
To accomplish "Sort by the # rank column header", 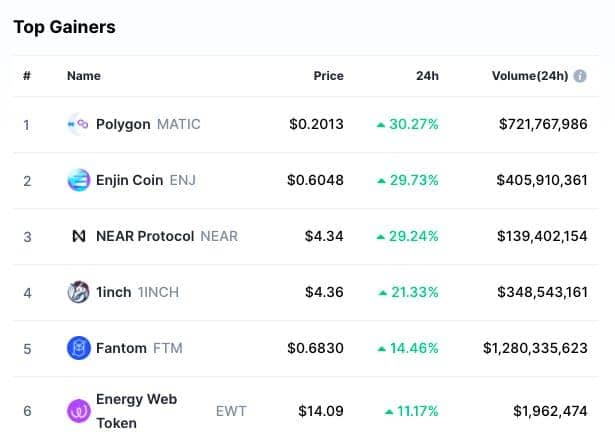I will pos(27,76).
